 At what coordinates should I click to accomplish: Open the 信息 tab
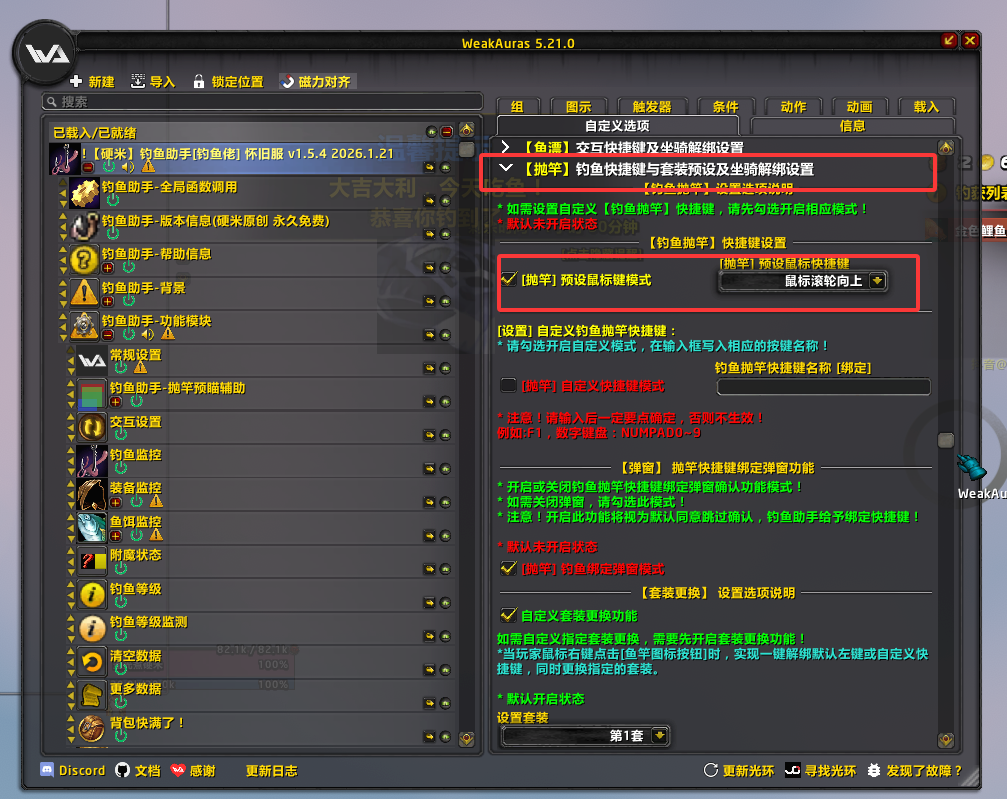pos(852,125)
